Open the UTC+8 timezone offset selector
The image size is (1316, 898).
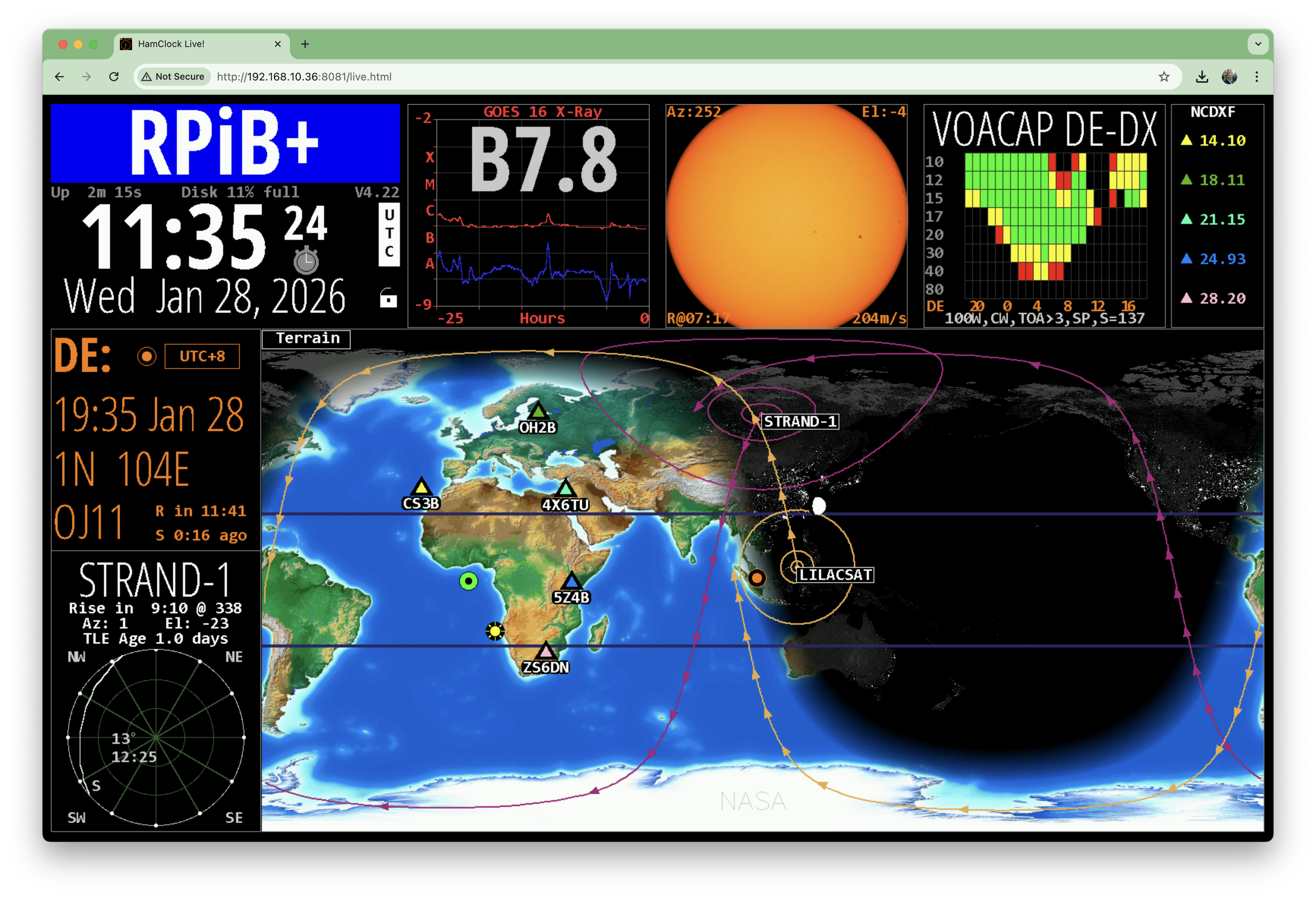click(202, 356)
